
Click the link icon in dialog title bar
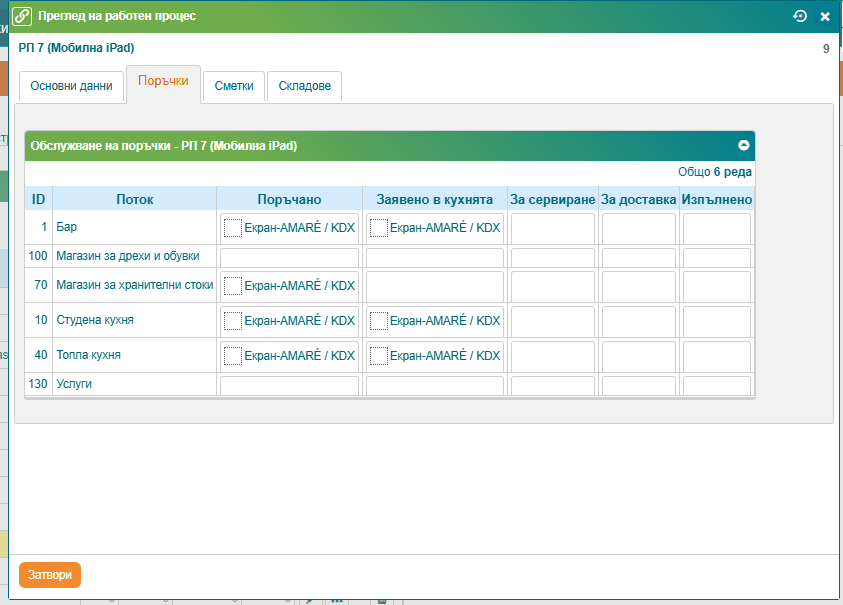(x=22, y=16)
